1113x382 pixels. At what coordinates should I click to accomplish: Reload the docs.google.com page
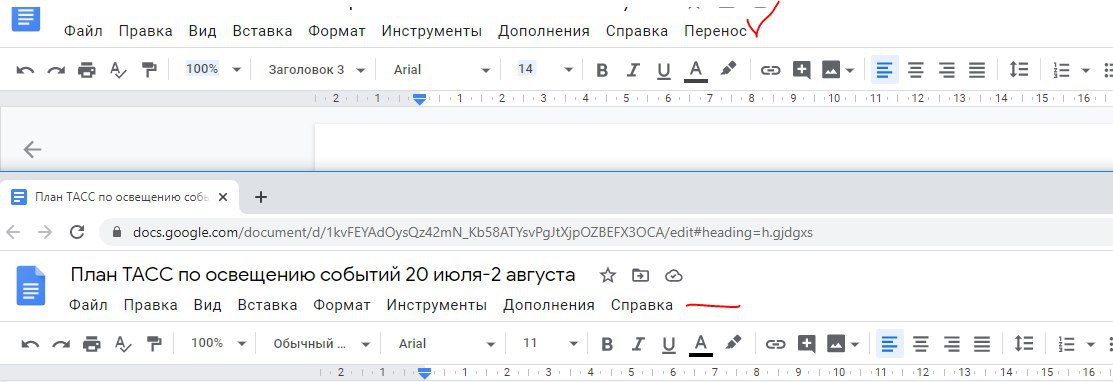tap(77, 232)
